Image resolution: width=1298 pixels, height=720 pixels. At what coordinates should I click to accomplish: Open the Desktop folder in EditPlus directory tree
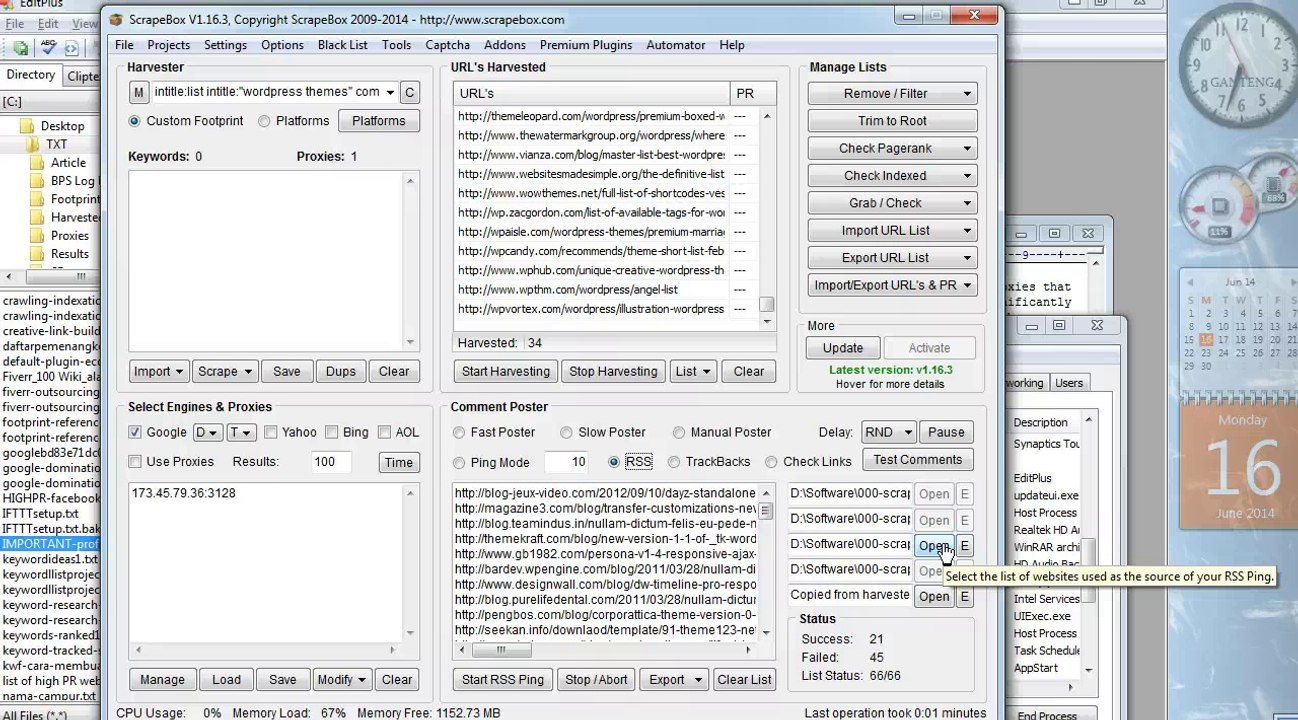click(x=62, y=126)
